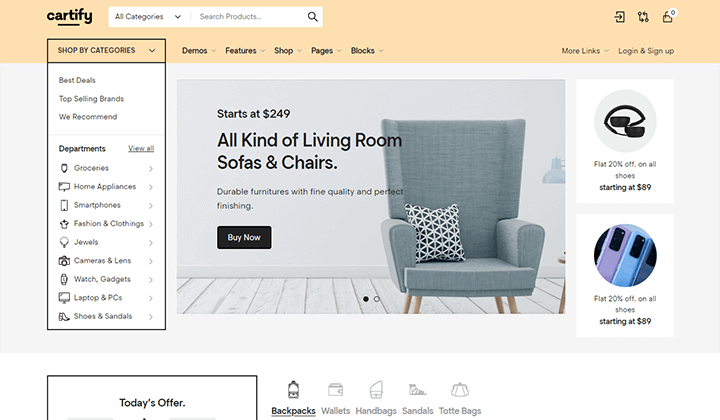Select the Handbags icon
The height and width of the screenshot is (420, 720).
pyautogui.click(x=376, y=390)
